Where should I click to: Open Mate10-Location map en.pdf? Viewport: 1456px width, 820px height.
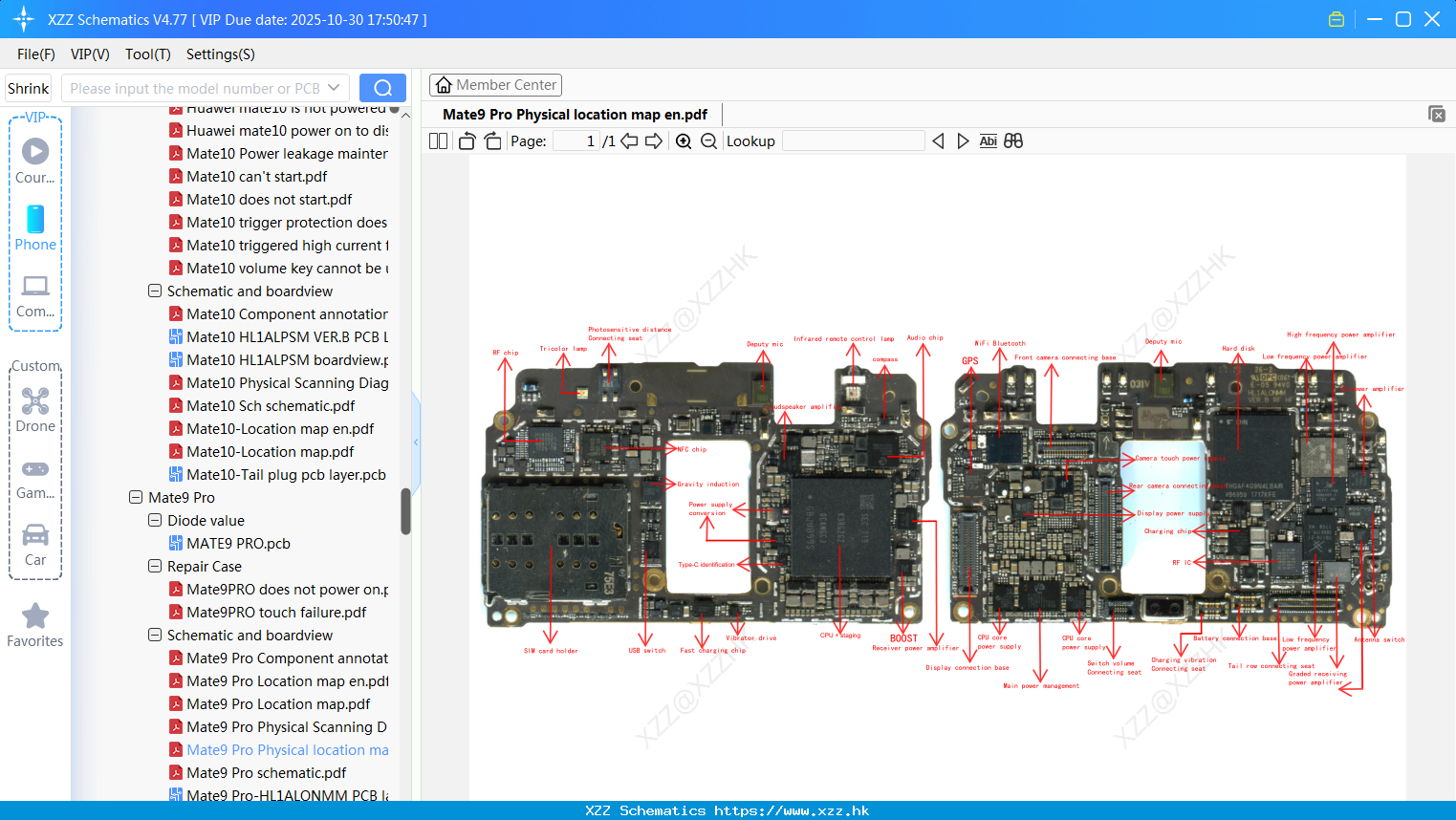click(272, 428)
